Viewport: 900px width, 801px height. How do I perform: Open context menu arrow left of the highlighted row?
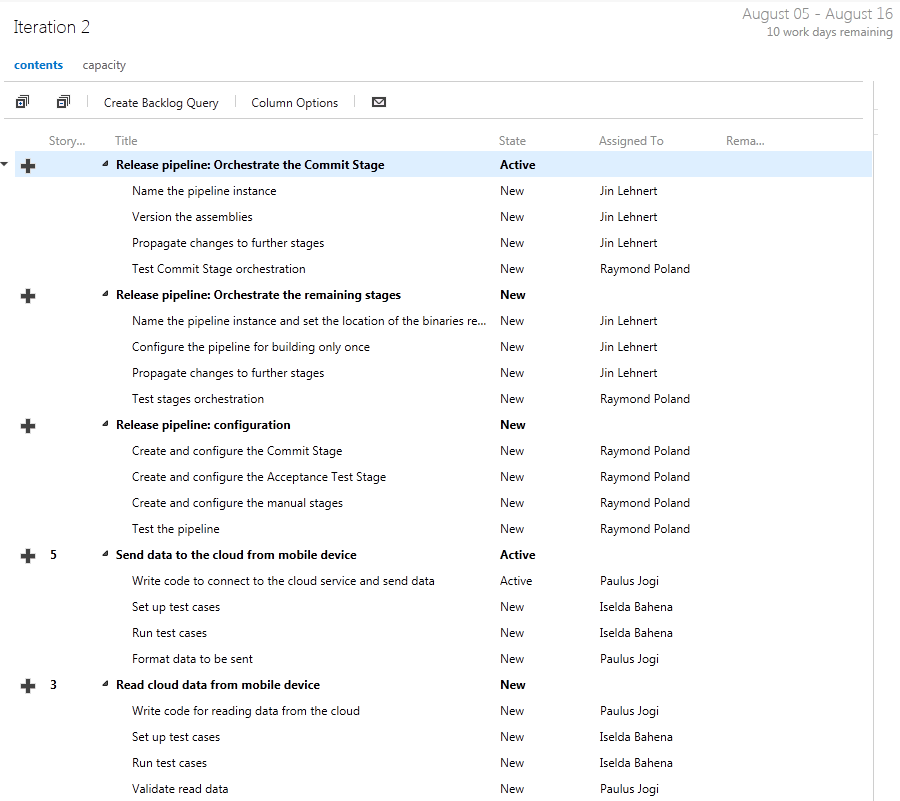tap(5, 164)
